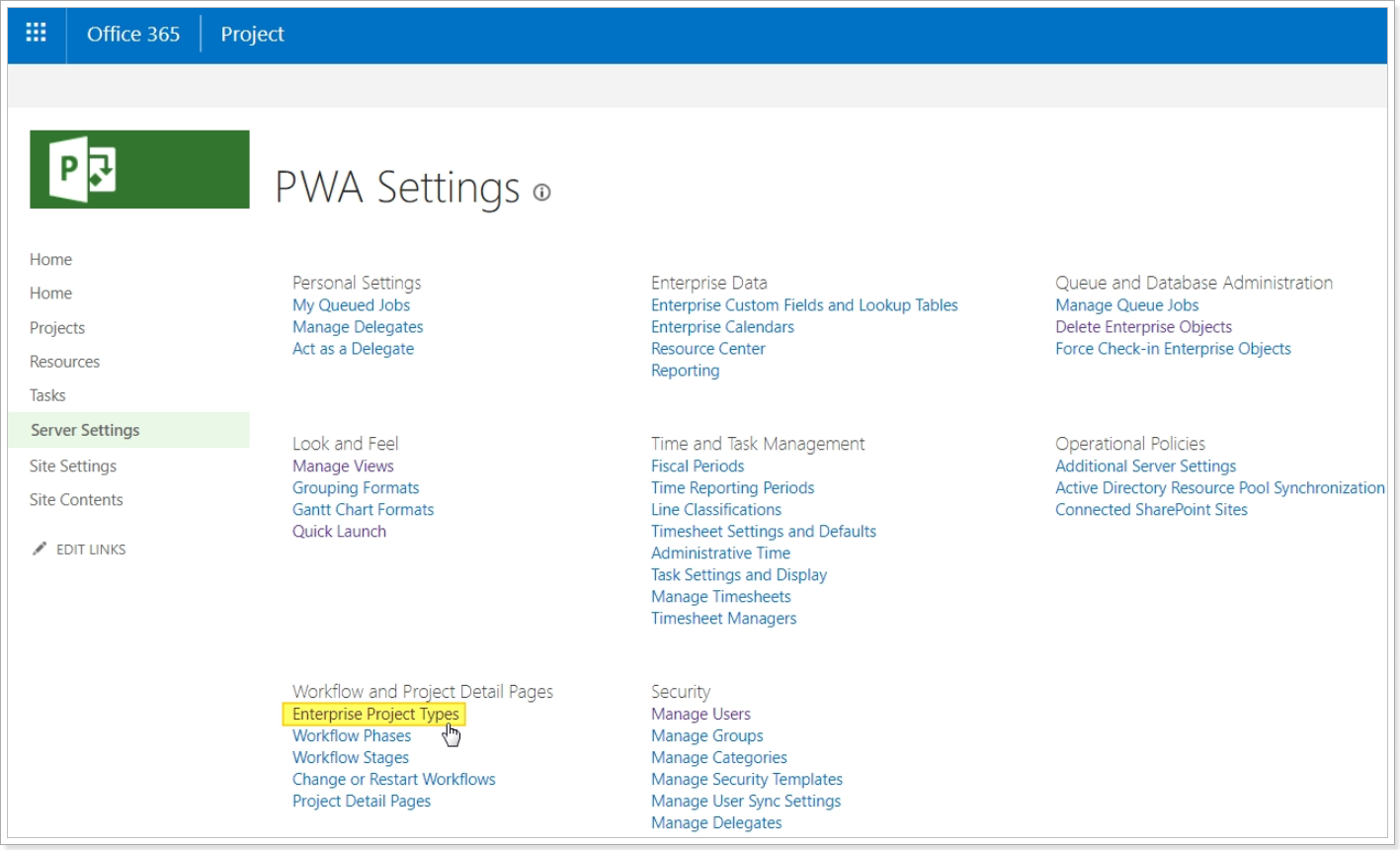This screenshot has height=850, width=1400.
Task: Open Fiscal Periods
Action: (698, 467)
